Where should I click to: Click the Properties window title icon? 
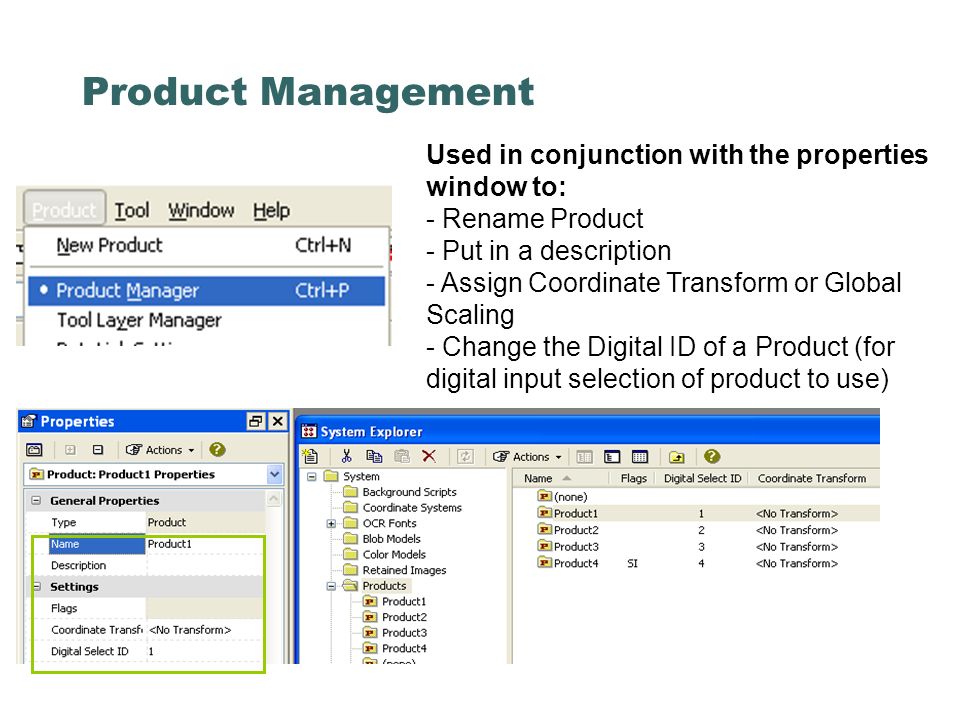pyautogui.click(x=28, y=421)
